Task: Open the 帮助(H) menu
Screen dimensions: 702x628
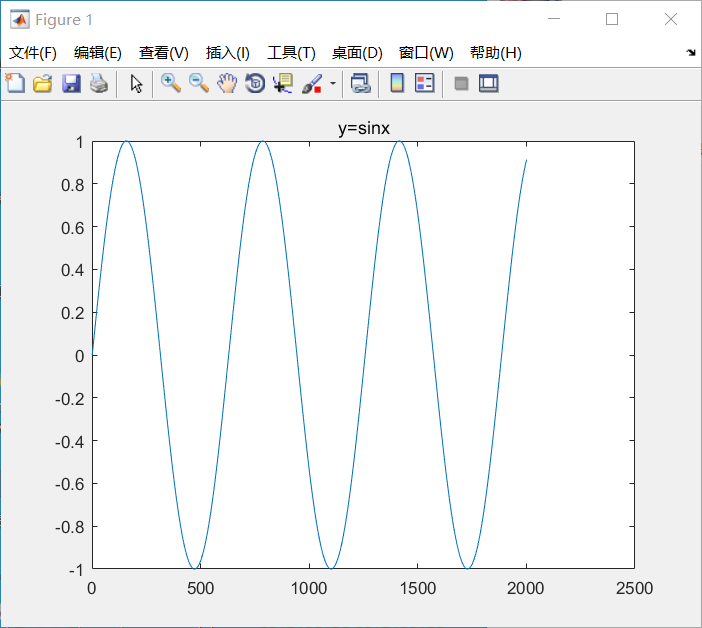Action: click(x=496, y=53)
